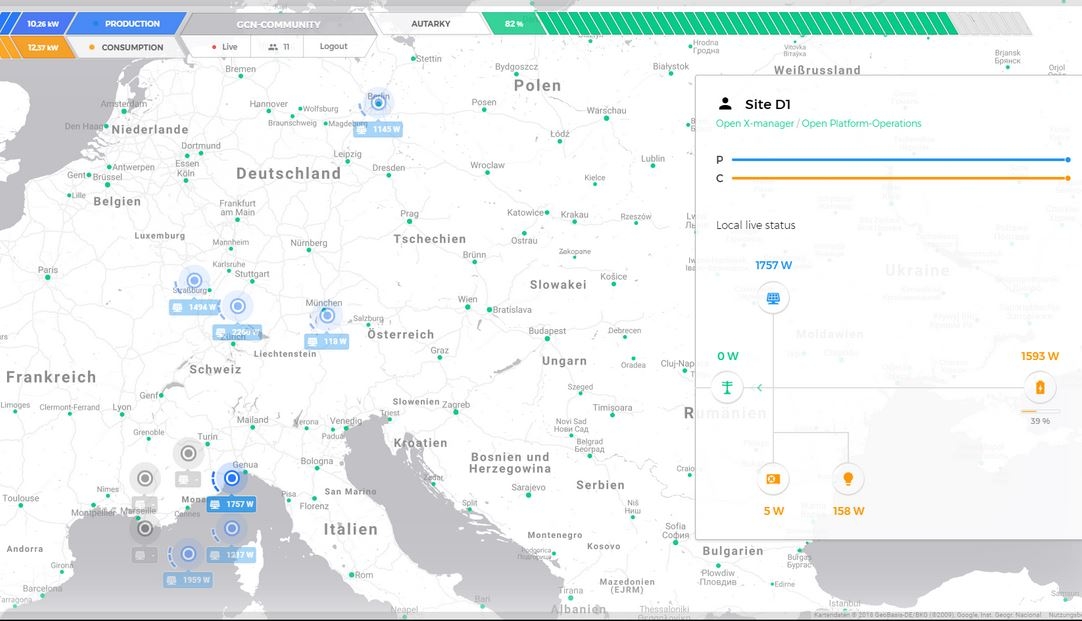Click the power grid pylon icon
The height and width of the screenshot is (621, 1082).
click(727, 387)
